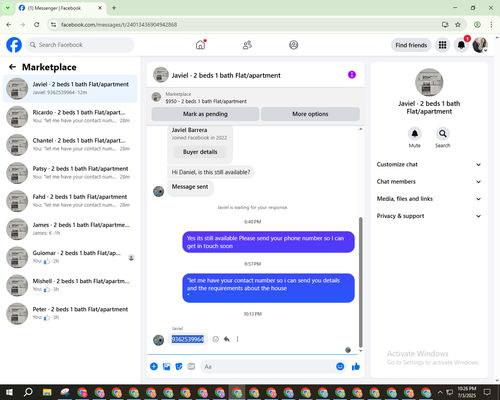Screen dimensions: 500x400
Task: Open File Explorer from taskbar
Action: 47,392
